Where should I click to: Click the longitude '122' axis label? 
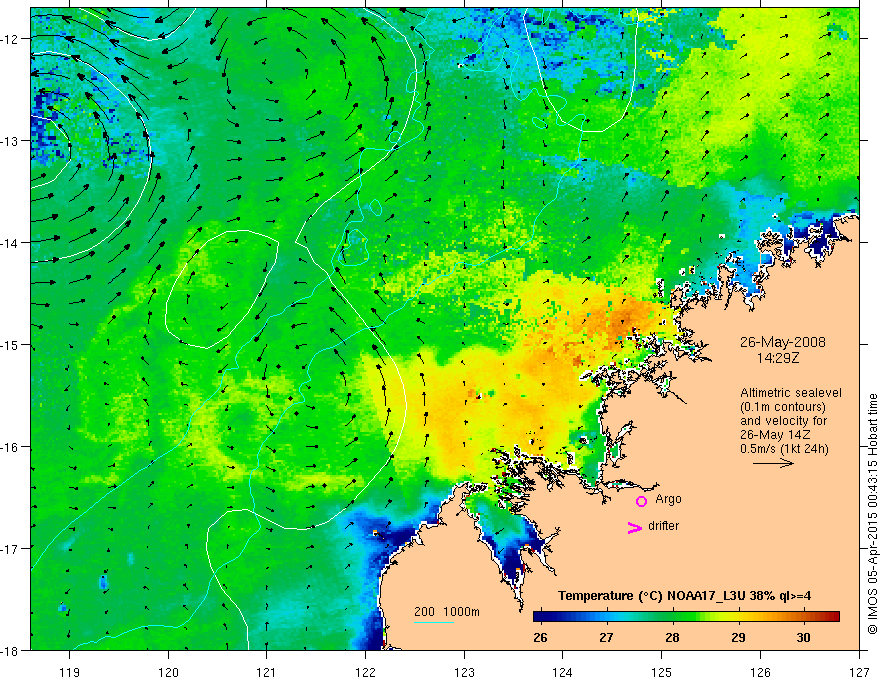365,672
